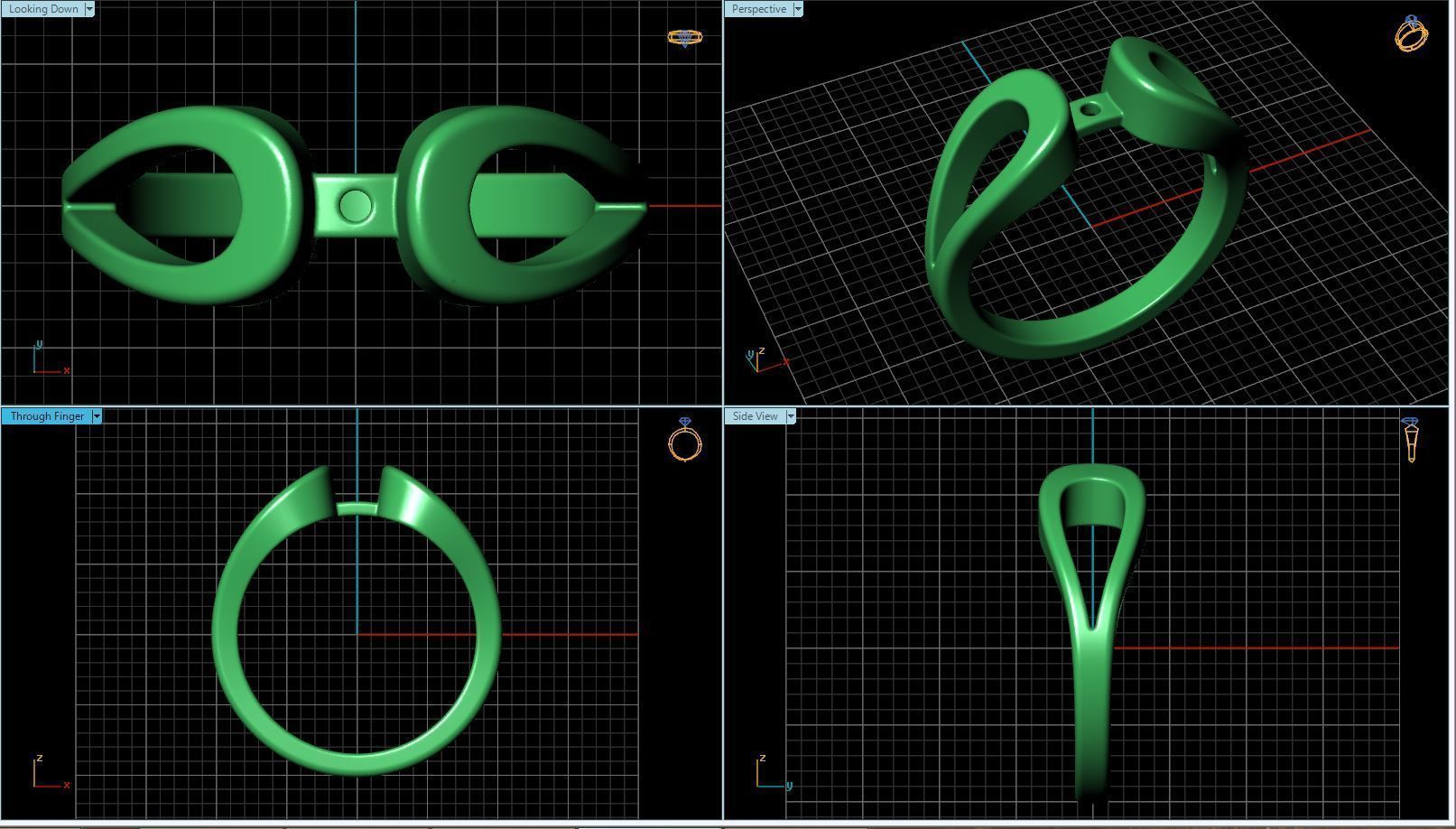Select the hole in the bar in Perspective view
Screen dimensions: 1456x829
coord(1091,110)
